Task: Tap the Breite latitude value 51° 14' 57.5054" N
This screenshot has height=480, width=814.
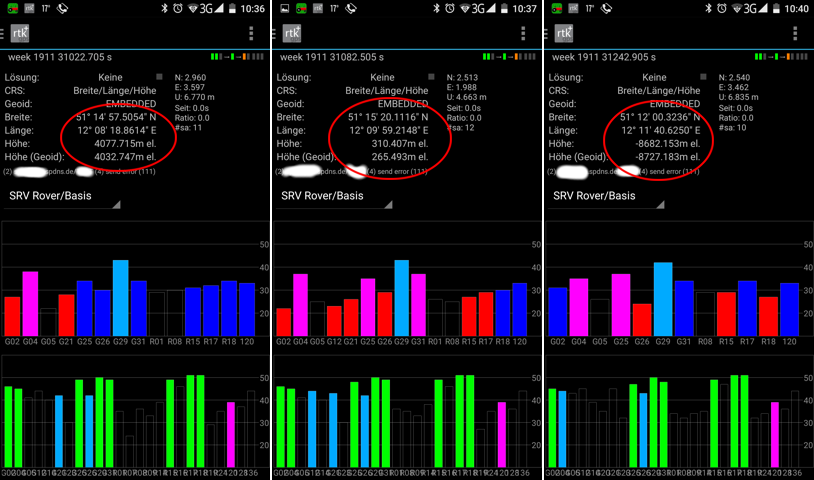Action: click(118, 117)
